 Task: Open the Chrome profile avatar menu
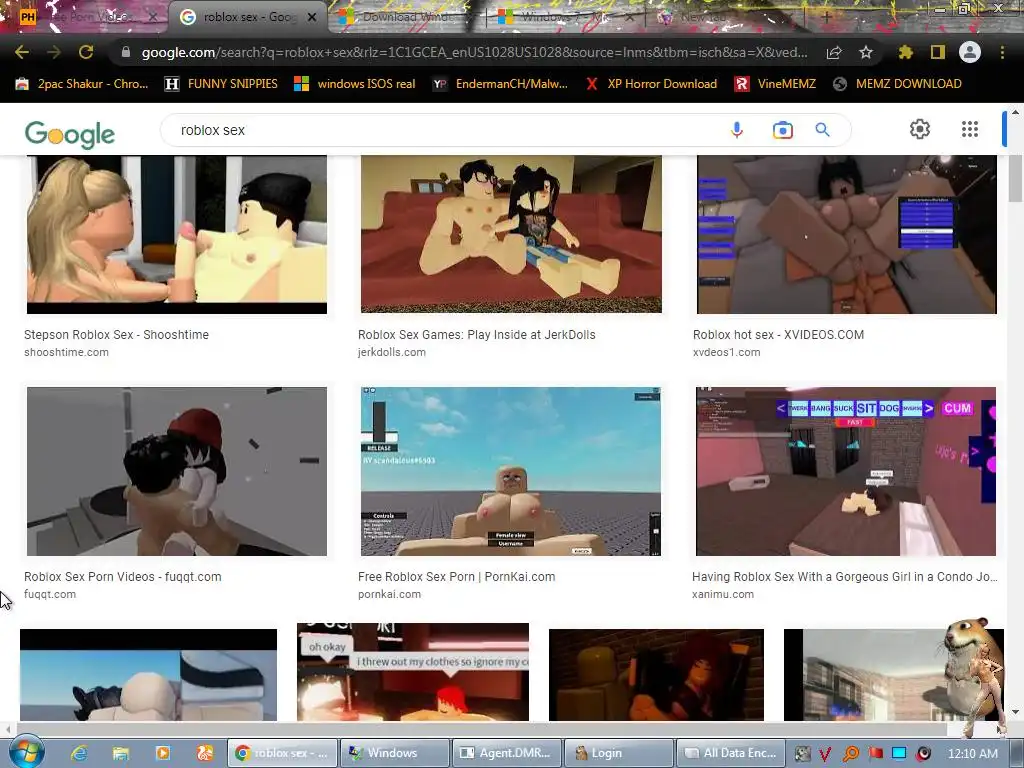pos(970,52)
